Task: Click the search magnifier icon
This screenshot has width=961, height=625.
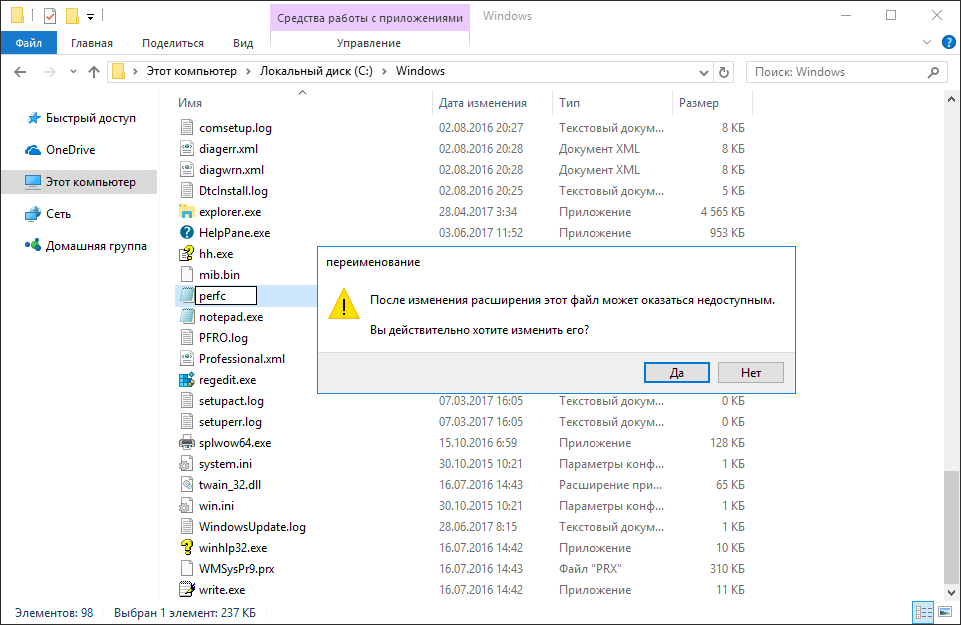Action: [933, 72]
